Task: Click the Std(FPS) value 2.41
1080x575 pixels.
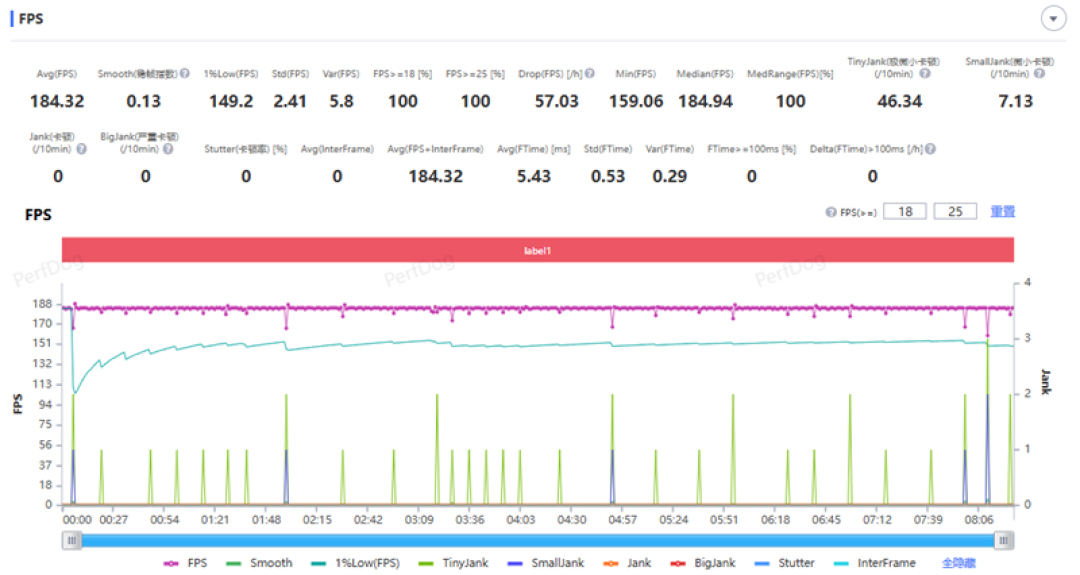Action: point(290,101)
